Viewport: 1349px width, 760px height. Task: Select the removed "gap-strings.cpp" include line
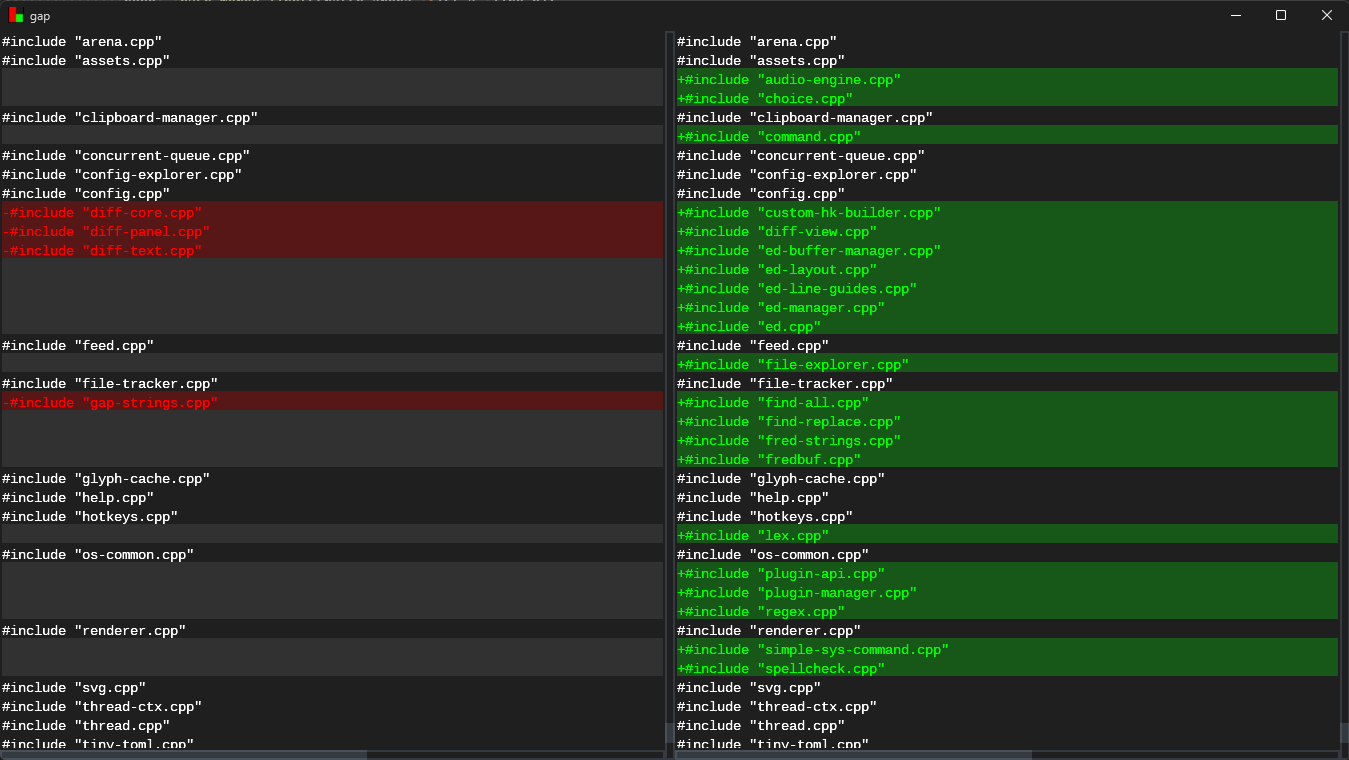(110, 403)
